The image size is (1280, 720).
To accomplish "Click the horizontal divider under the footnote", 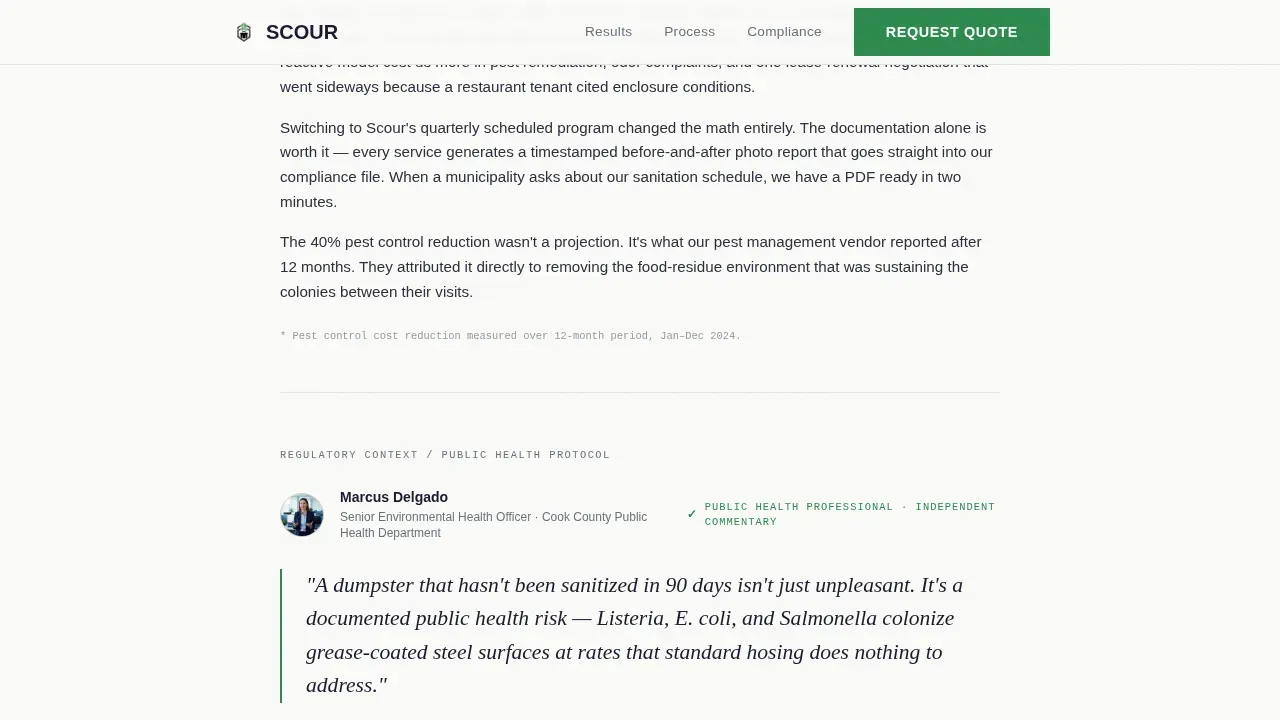I will [x=640, y=392].
